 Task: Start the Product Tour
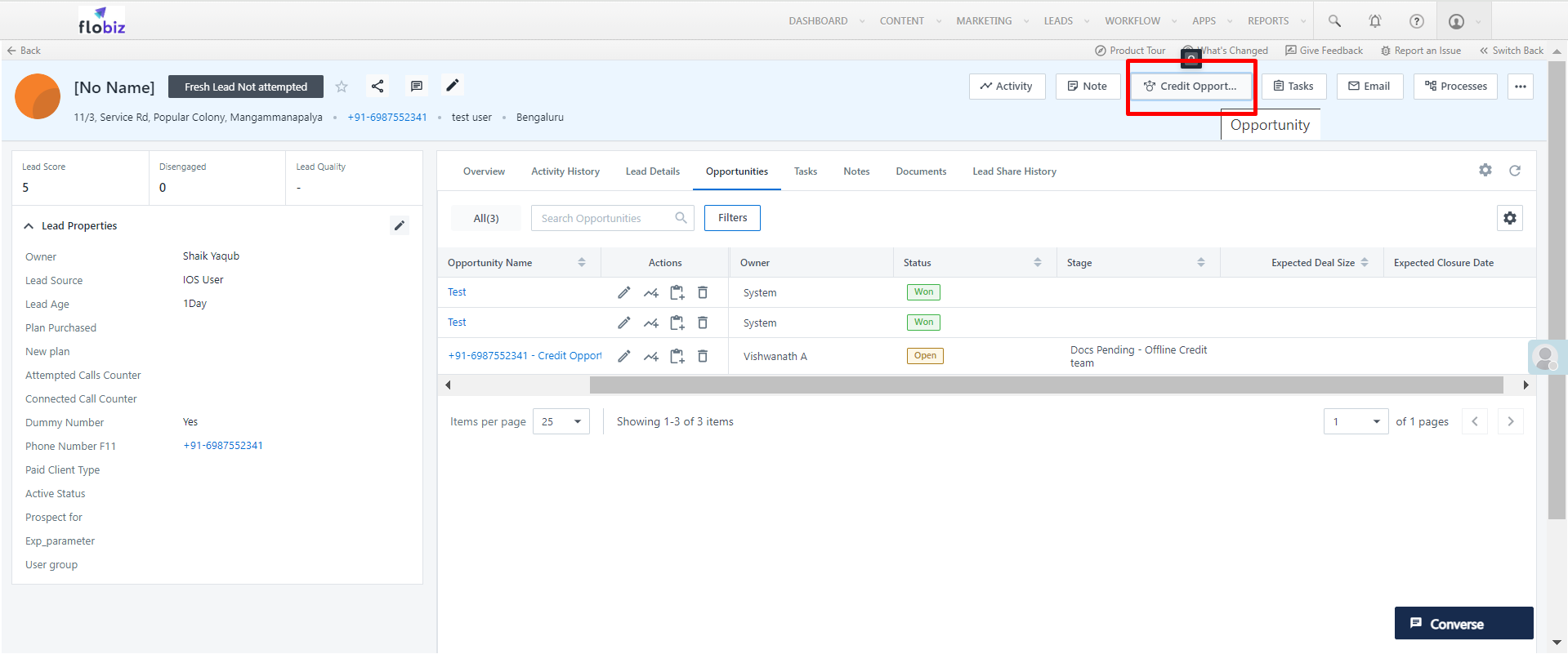1130,51
